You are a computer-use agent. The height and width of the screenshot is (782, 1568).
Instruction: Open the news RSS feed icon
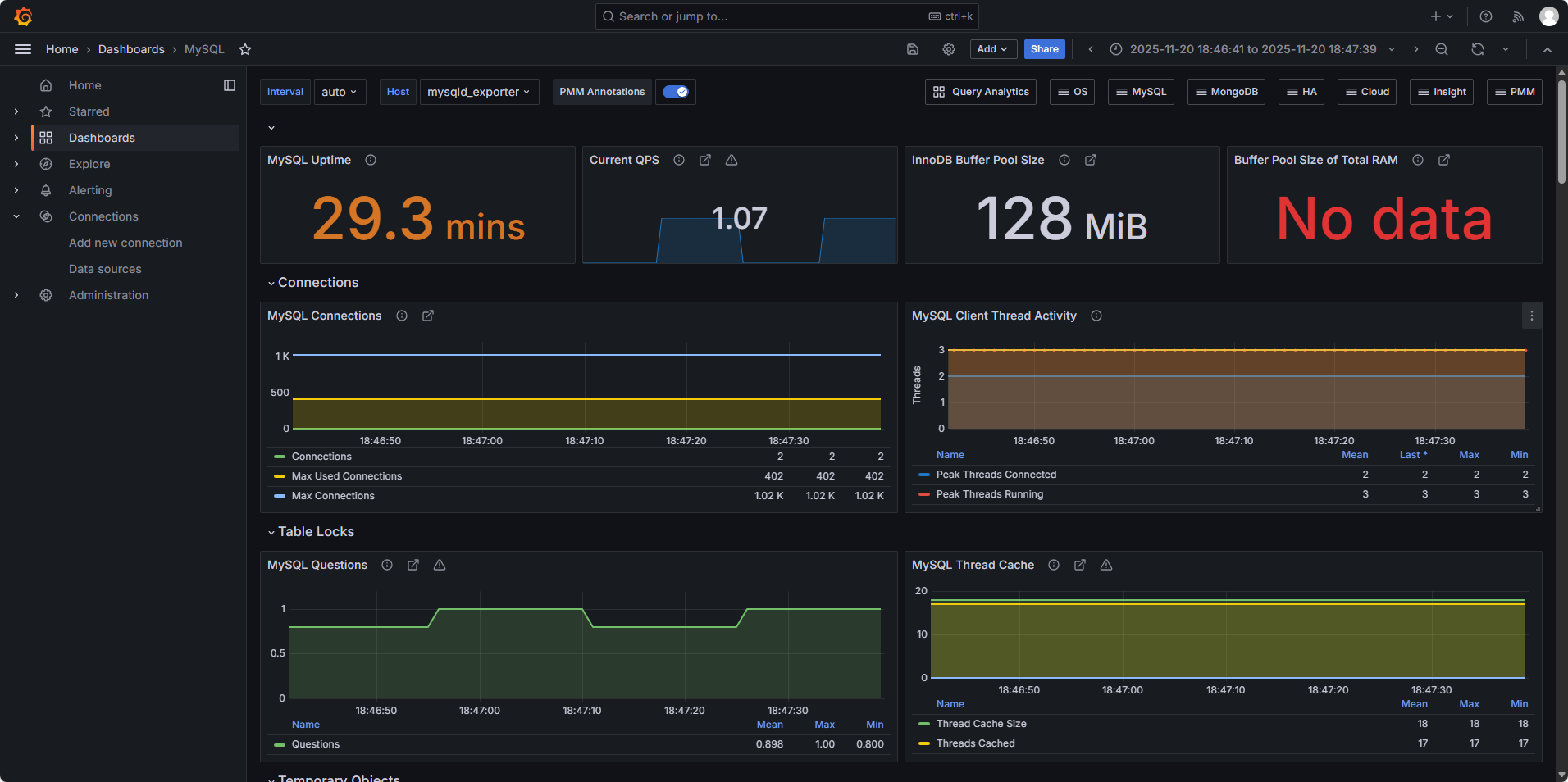[1519, 16]
